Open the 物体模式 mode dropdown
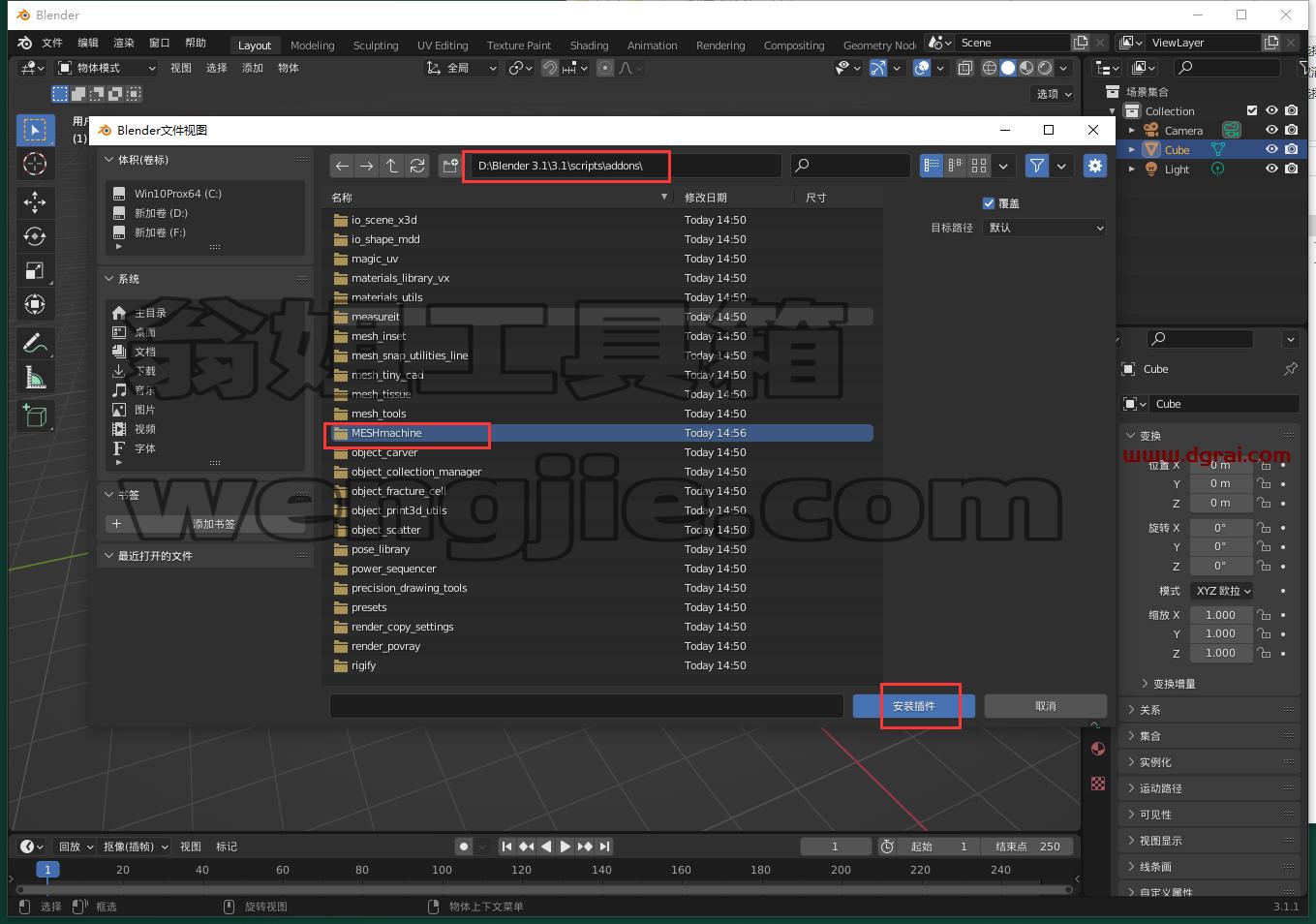 pos(106,68)
